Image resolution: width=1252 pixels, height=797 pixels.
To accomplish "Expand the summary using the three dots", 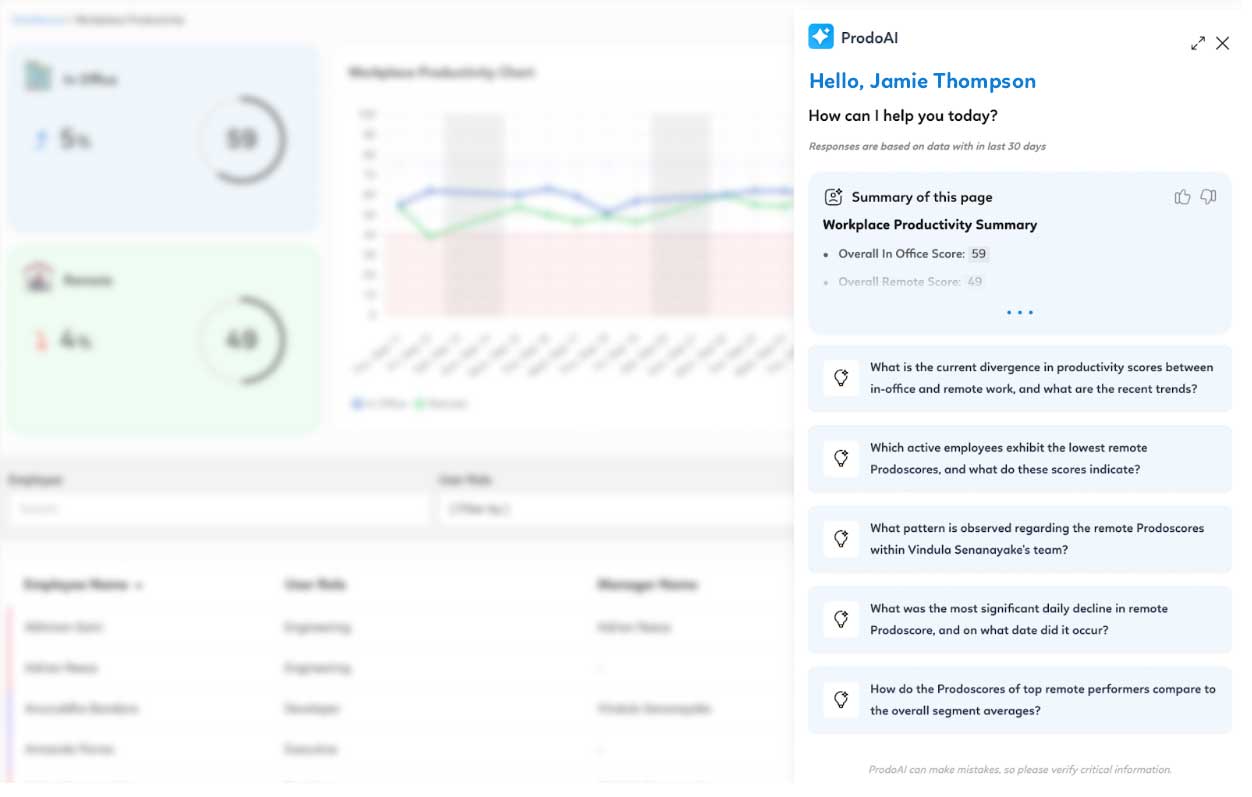I will (x=1019, y=313).
